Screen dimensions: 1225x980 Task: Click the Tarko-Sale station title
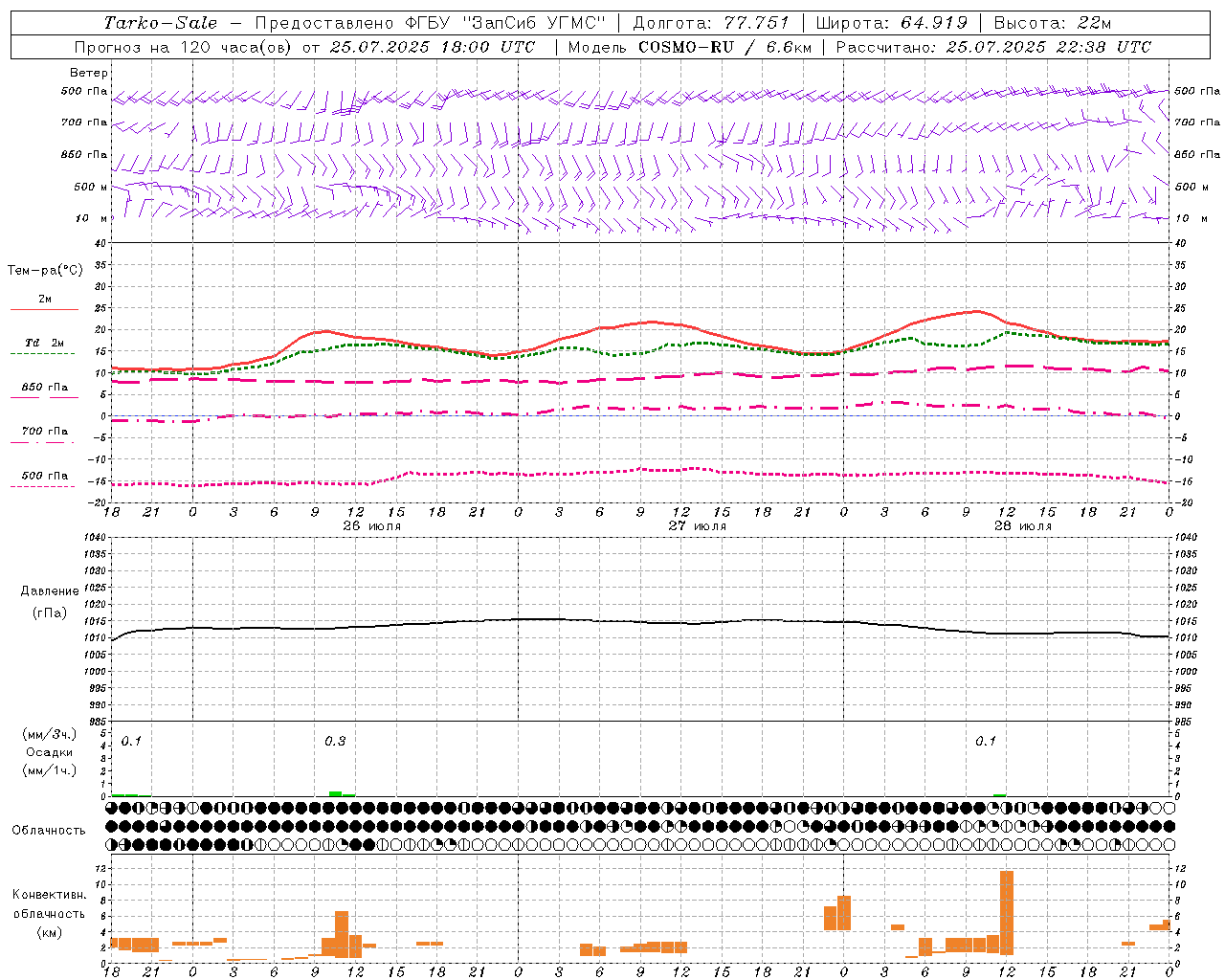click(161, 23)
